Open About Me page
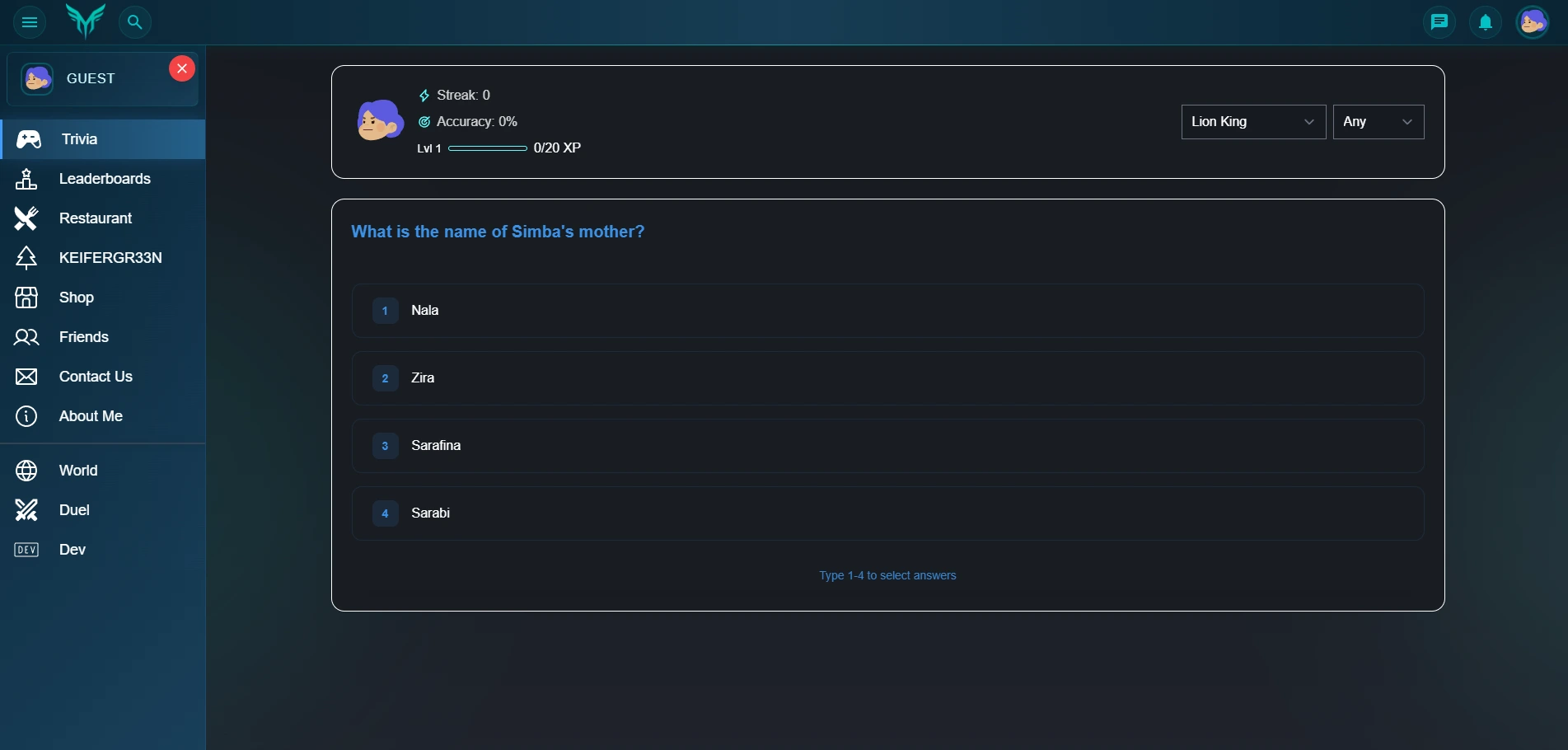1568x750 pixels. (x=103, y=416)
